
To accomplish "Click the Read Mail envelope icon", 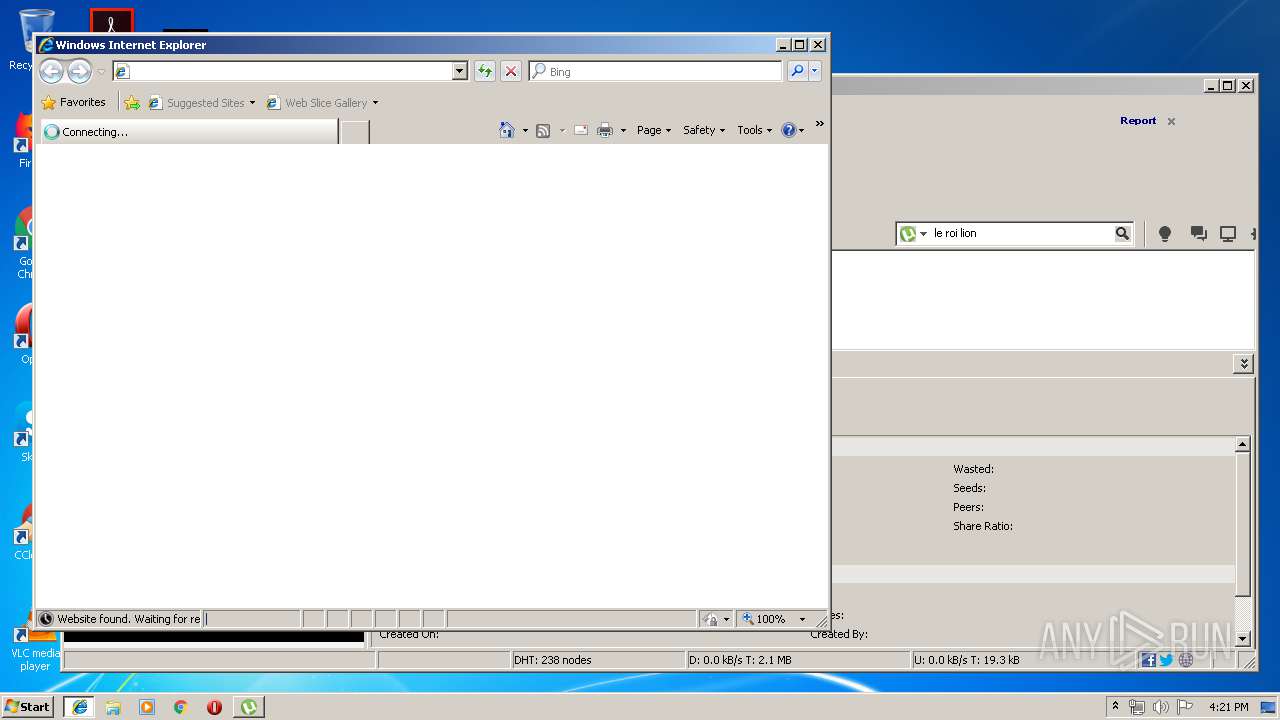I will pyautogui.click(x=581, y=130).
